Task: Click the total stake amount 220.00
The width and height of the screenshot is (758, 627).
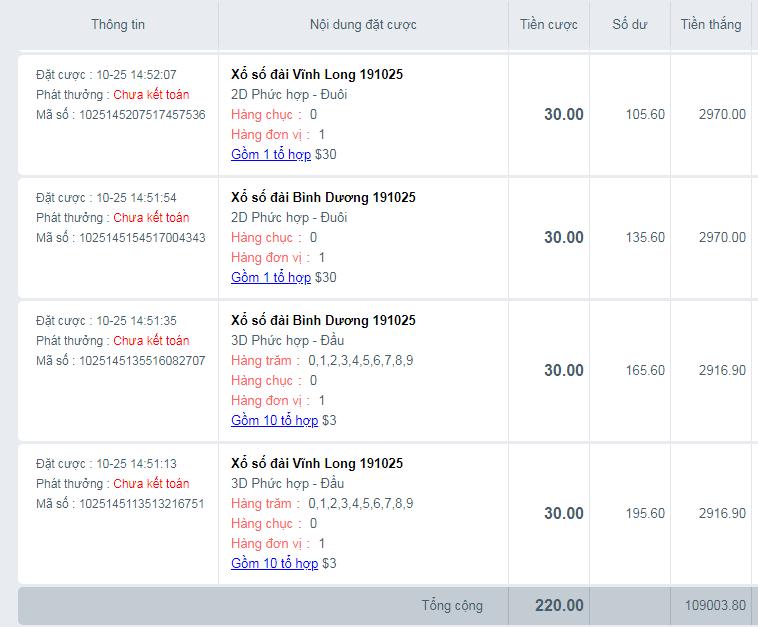Action: (559, 605)
